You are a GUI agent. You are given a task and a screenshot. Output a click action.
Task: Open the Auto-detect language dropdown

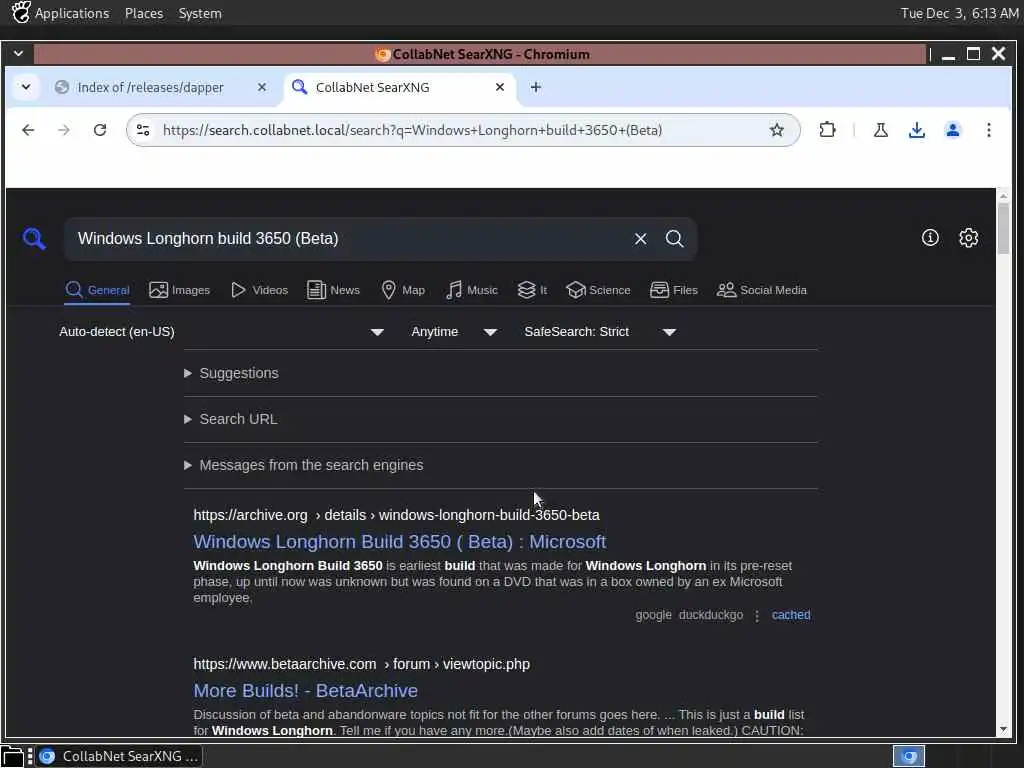click(221, 332)
